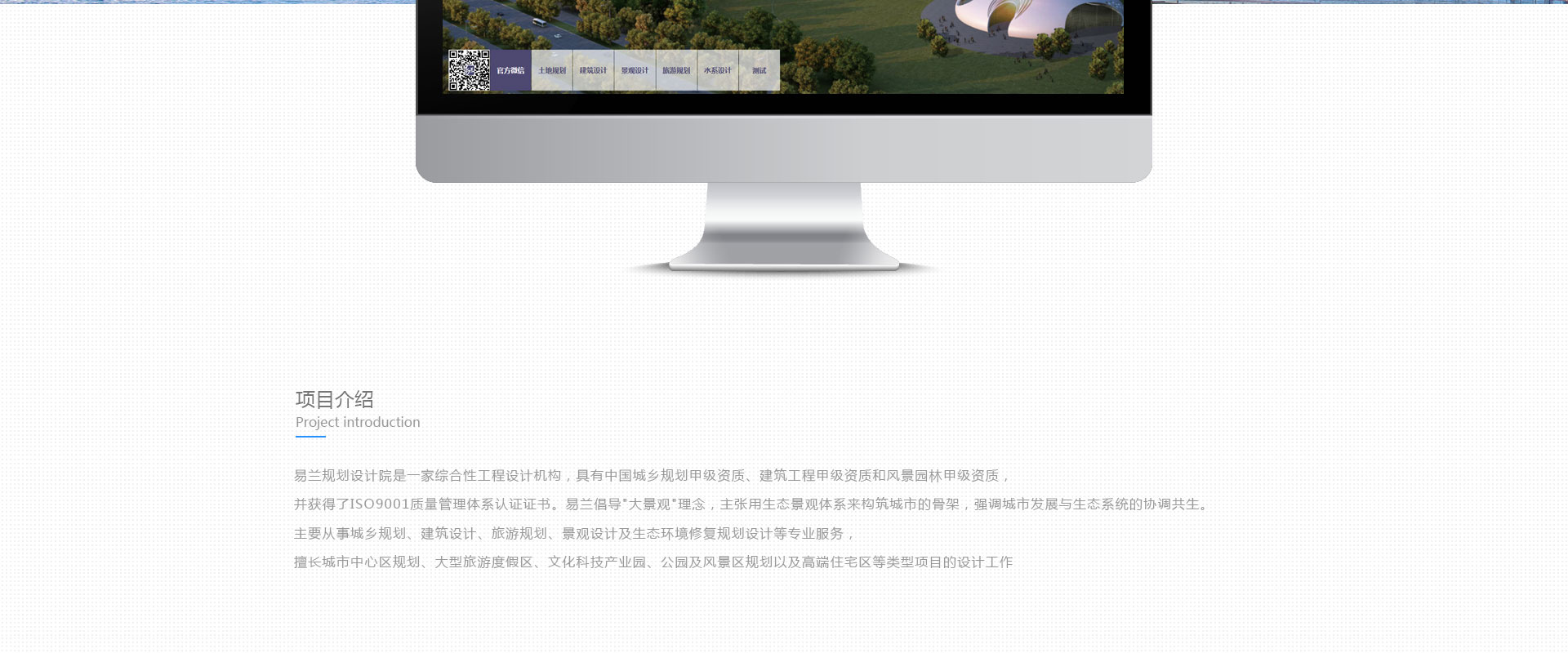
Task: Click the blue underline below the subtitle
Action: click(x=310, y=437)
